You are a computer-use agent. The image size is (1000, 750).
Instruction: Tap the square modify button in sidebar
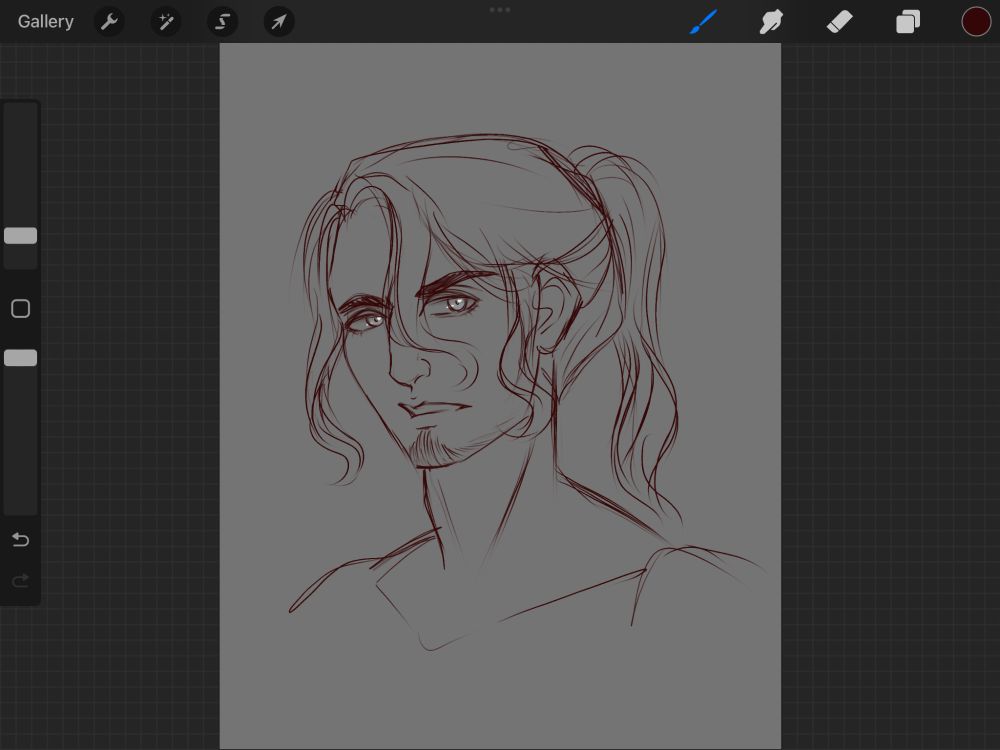point(20,309)
